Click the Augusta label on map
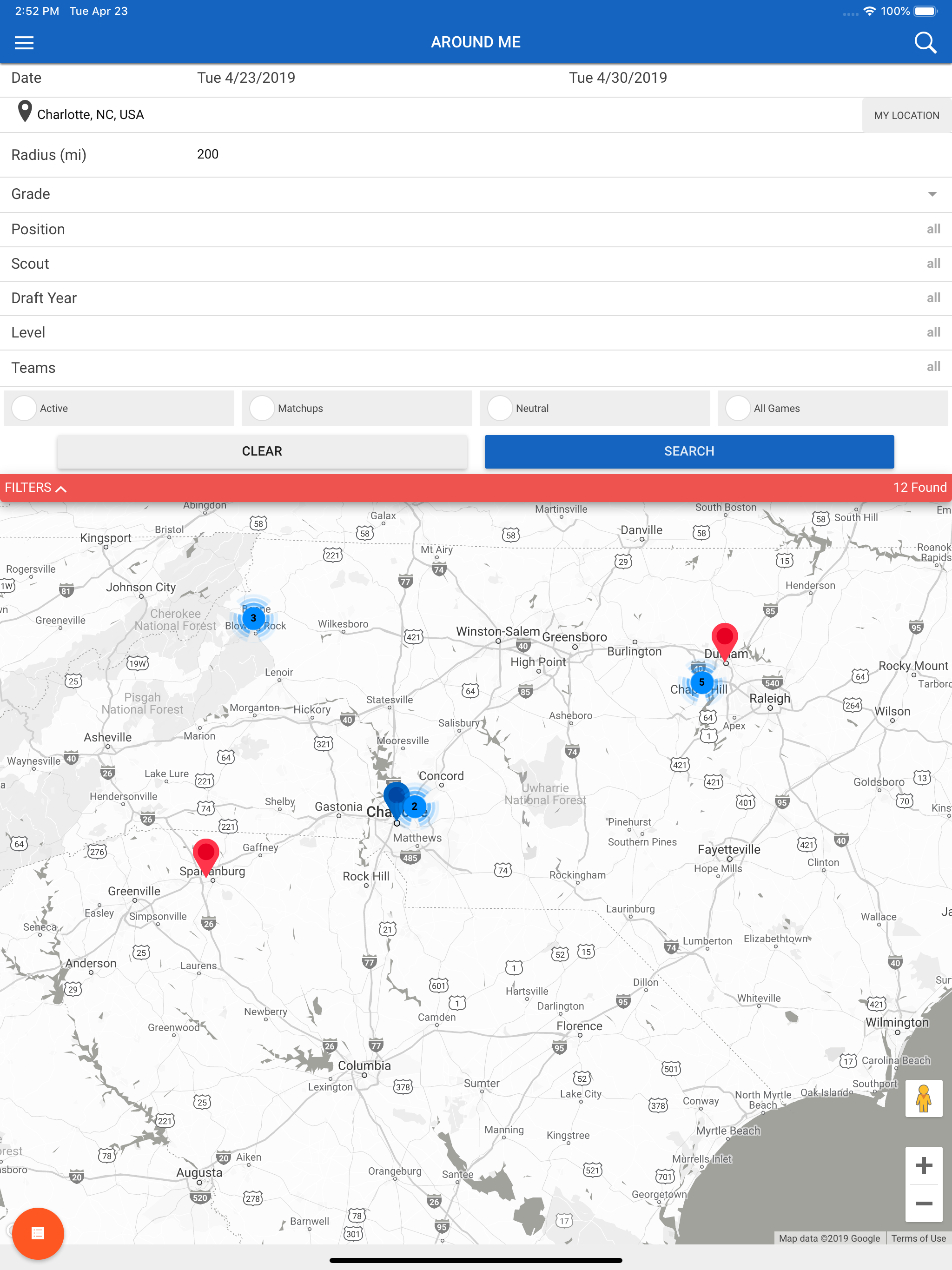 point(198,1172)
